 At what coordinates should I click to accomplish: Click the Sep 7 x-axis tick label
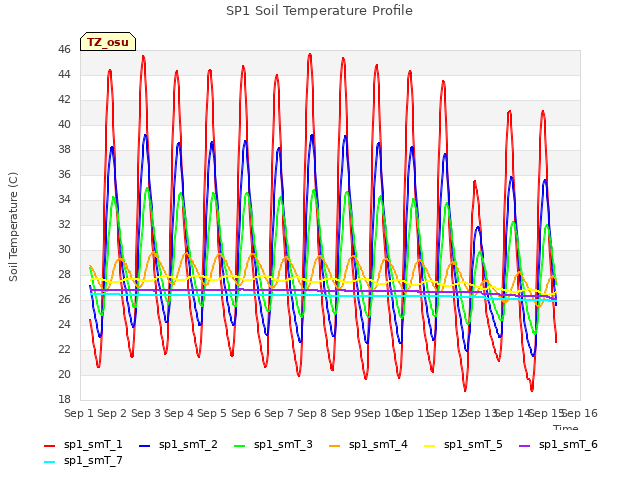tap(279, 413)
